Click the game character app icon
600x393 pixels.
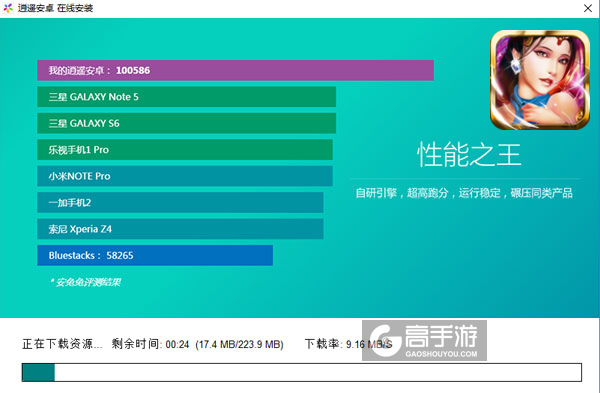540,80
